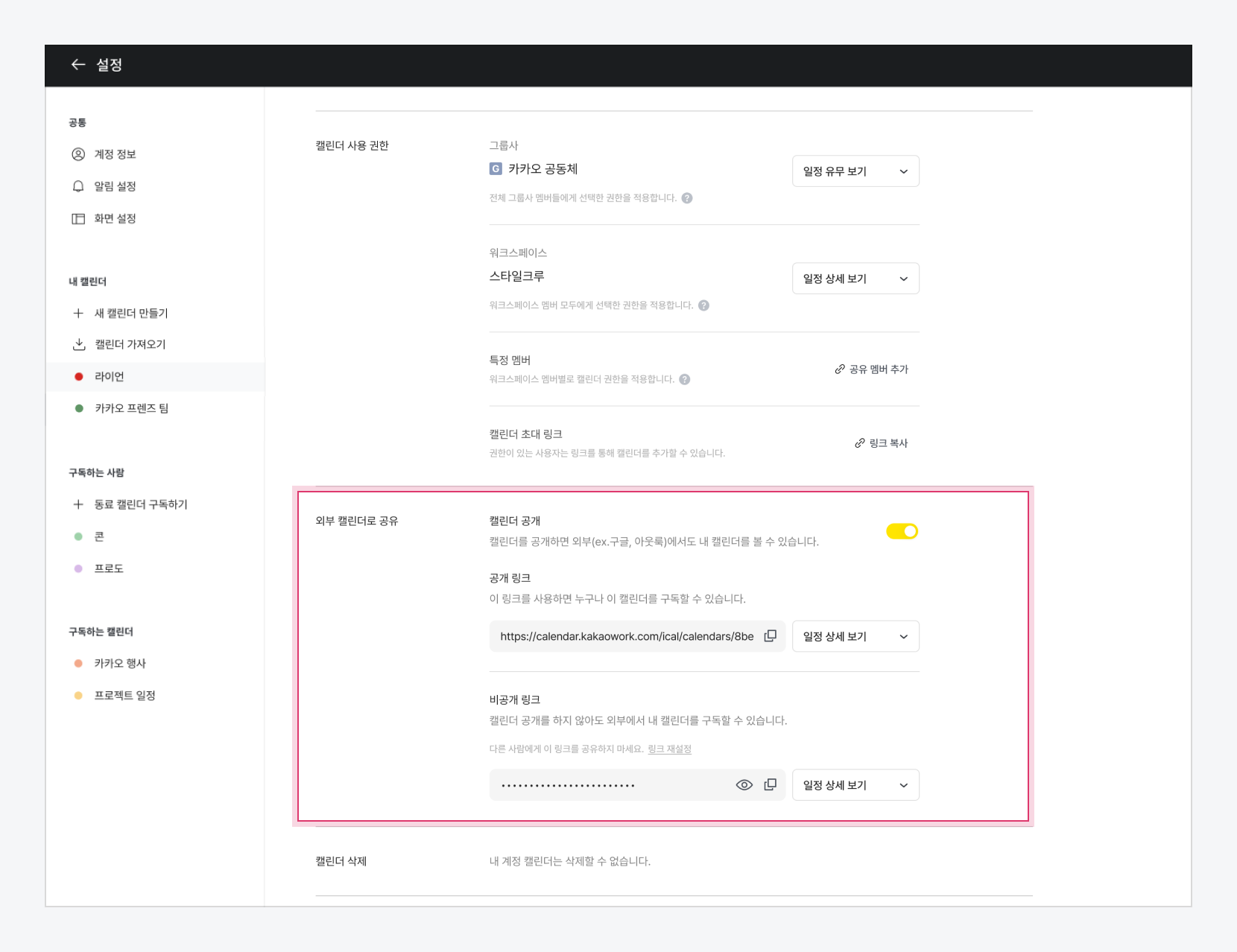Image resolution: width=1237 pixels, height=952 pixels.
Task: Copy the public link URL with copy icon
Action: point(771,636)
